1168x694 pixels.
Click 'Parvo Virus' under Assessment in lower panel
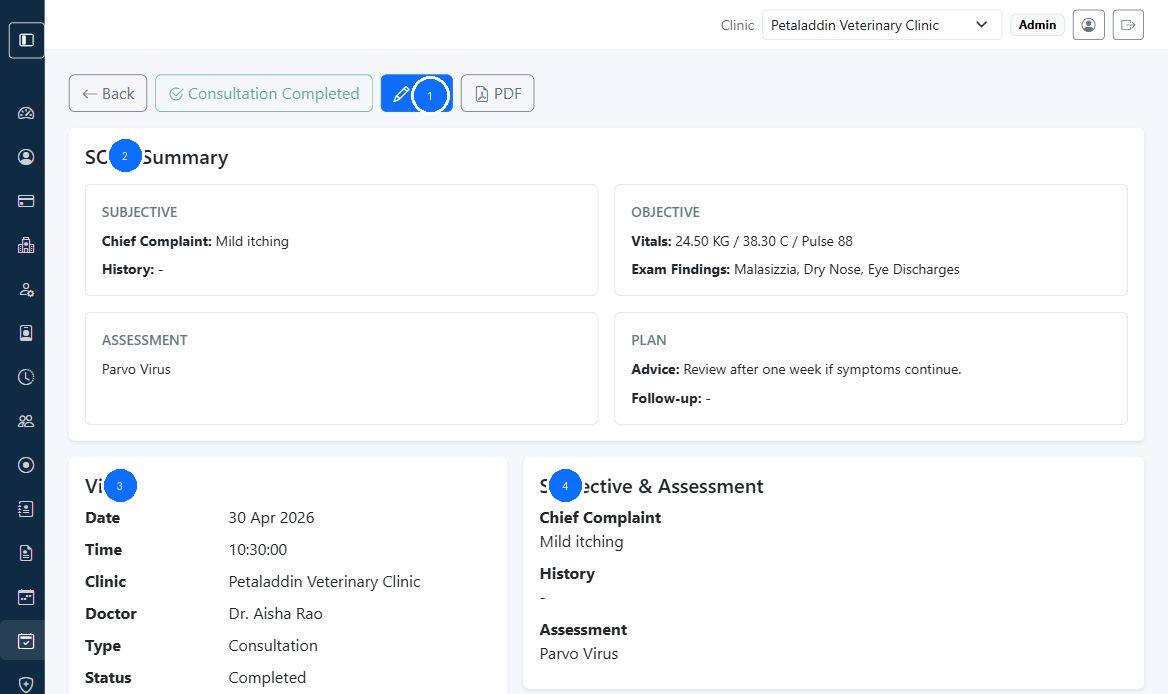click(x=579, y=654)
